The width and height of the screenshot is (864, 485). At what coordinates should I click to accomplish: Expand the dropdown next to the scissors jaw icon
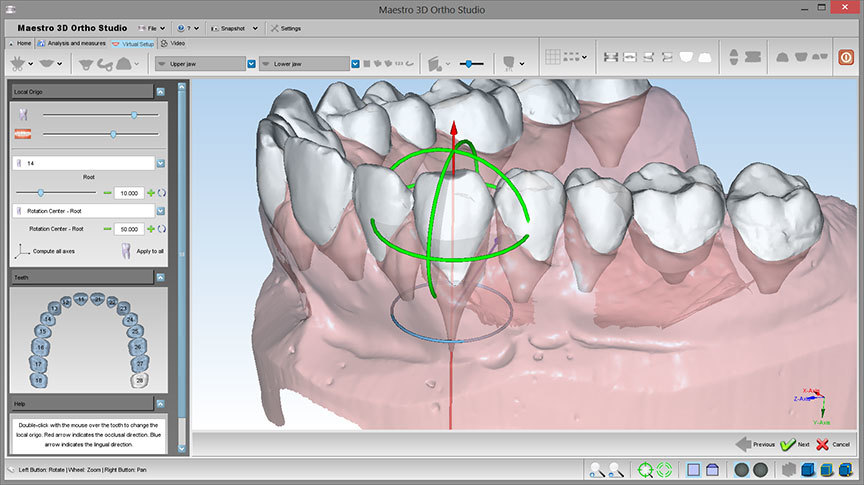(x=31, y=64)
